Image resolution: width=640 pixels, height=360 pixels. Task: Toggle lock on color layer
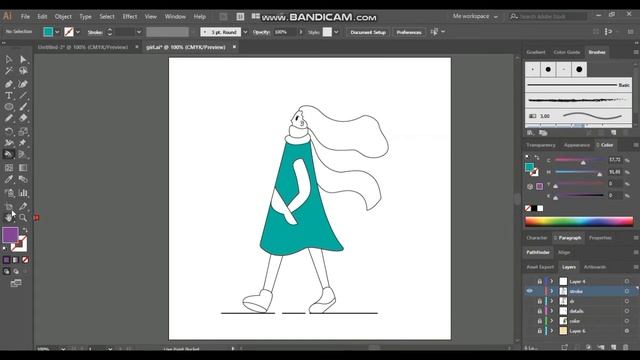click(x=539, y=321)
